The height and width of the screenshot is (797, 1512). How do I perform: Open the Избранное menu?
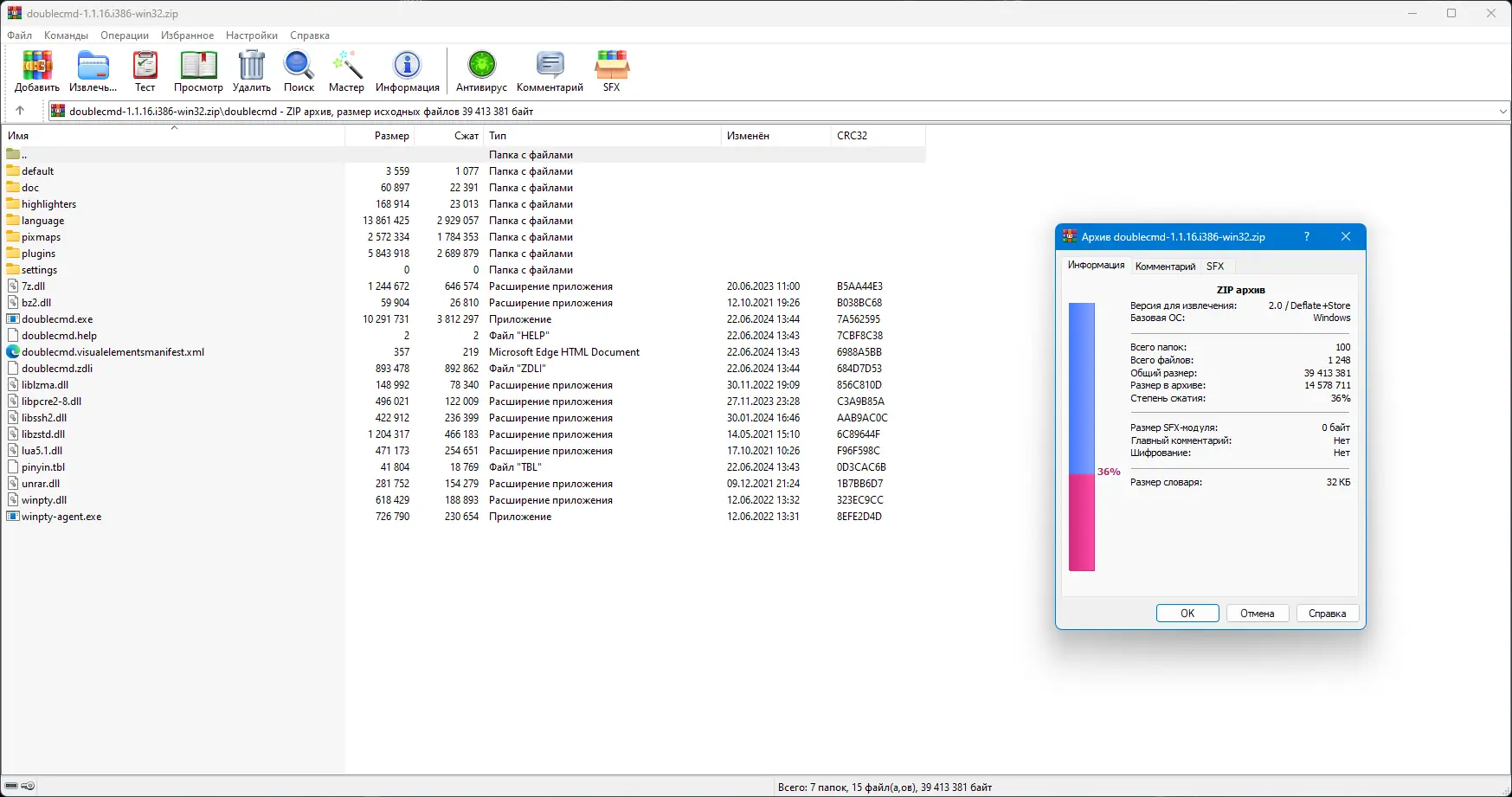point(187,35)
